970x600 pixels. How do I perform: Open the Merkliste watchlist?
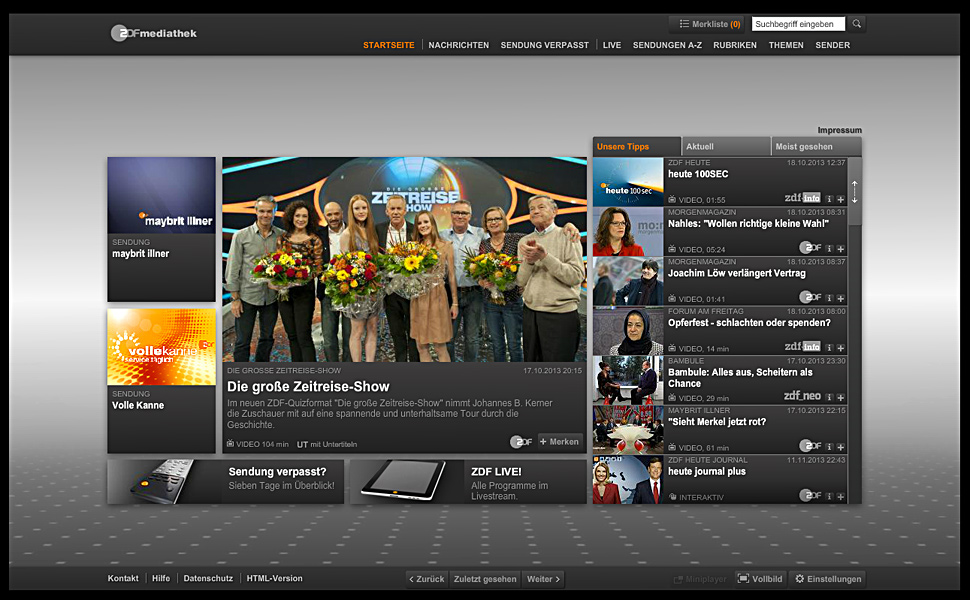click(x=709, y=24)
